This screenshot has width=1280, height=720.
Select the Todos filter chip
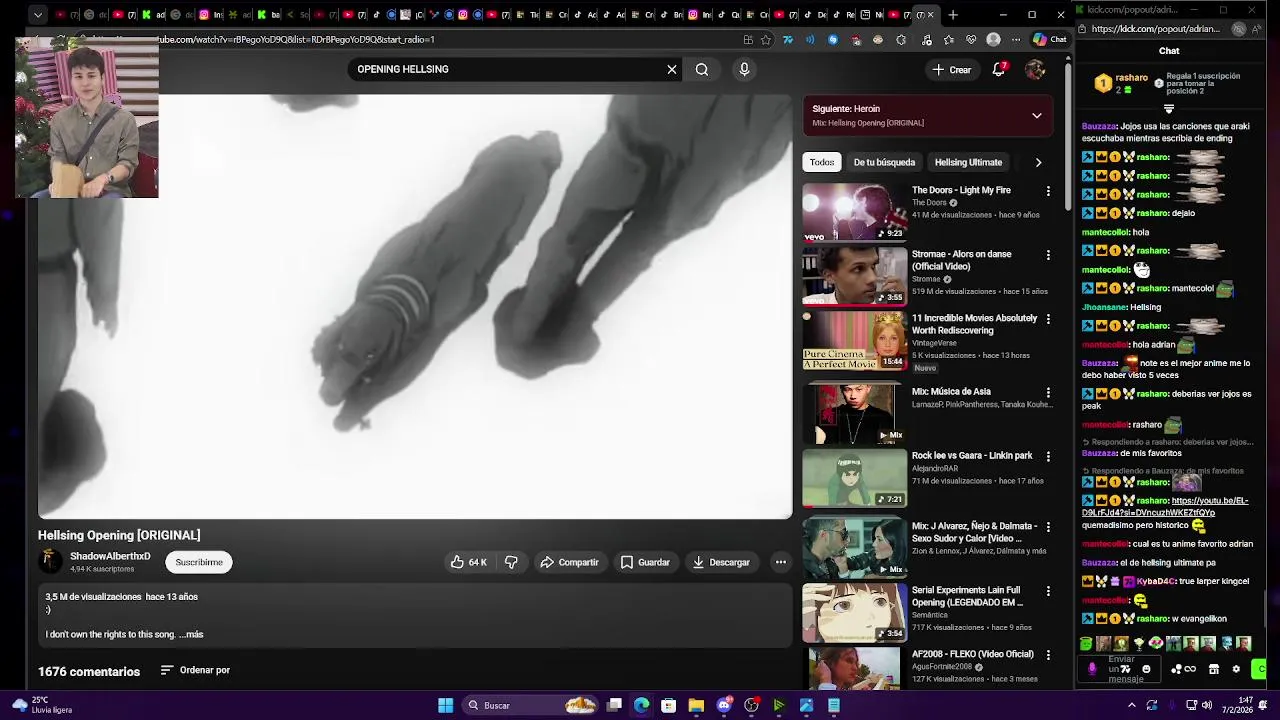point(822,162)
